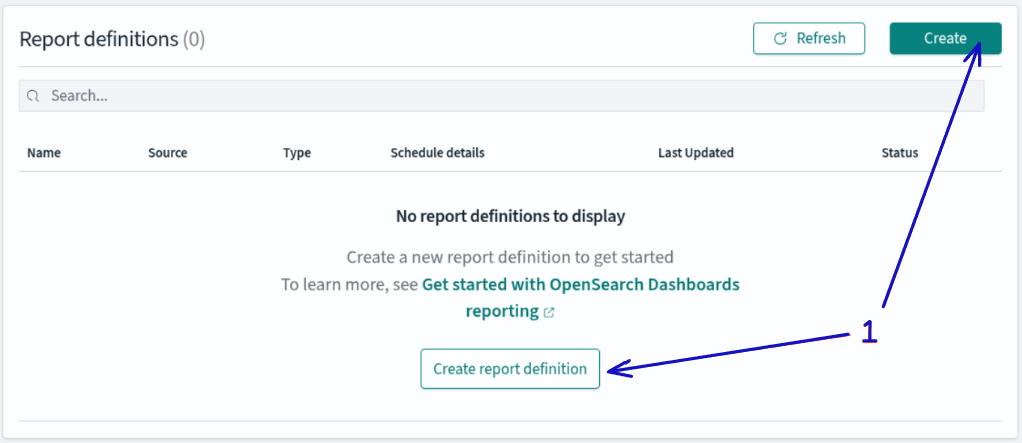This screenshot has width=1022, height=443.
Task: Click the magnifying glass search icon
Action: 33,96
